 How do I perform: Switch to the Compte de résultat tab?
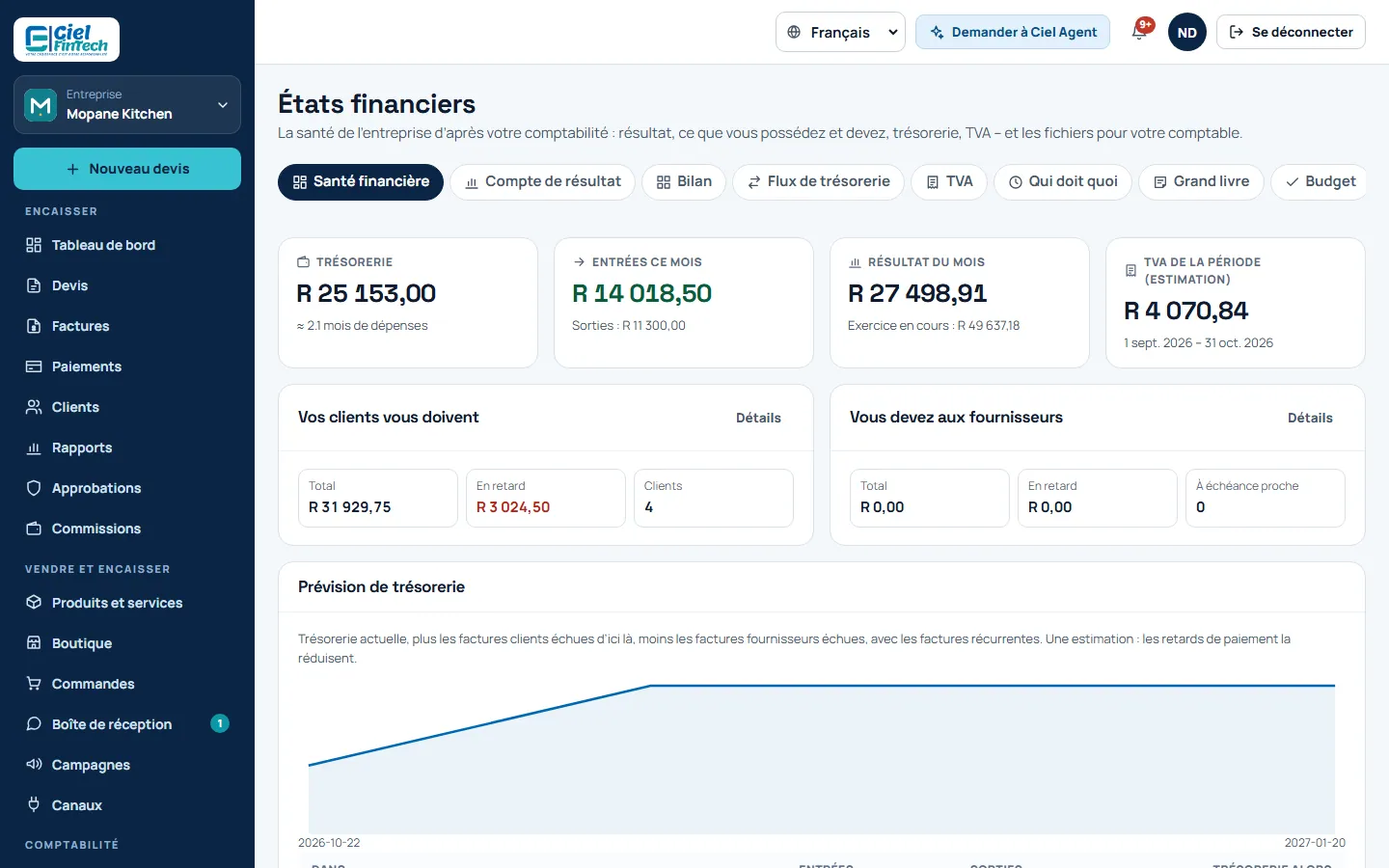pyautogui.click(x=542, y=181)
